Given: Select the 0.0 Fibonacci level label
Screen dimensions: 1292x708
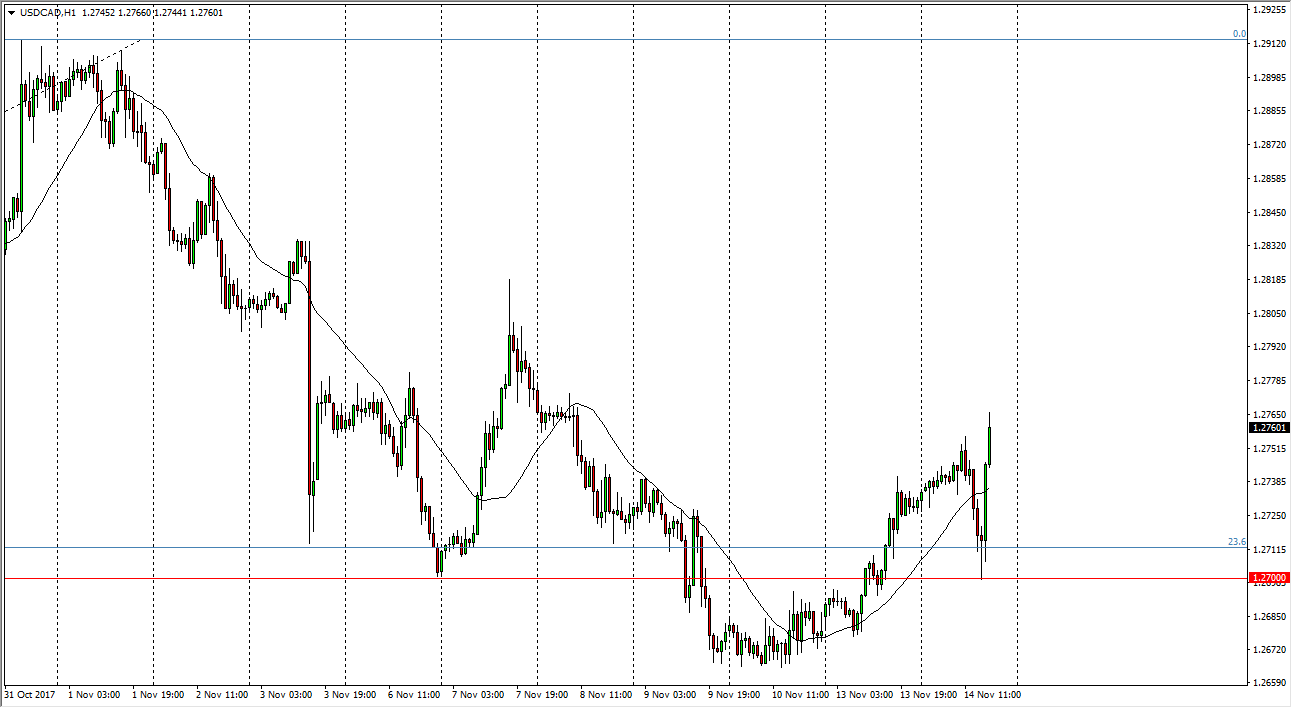Looking at the screenshot, I should click(1239, 34).
